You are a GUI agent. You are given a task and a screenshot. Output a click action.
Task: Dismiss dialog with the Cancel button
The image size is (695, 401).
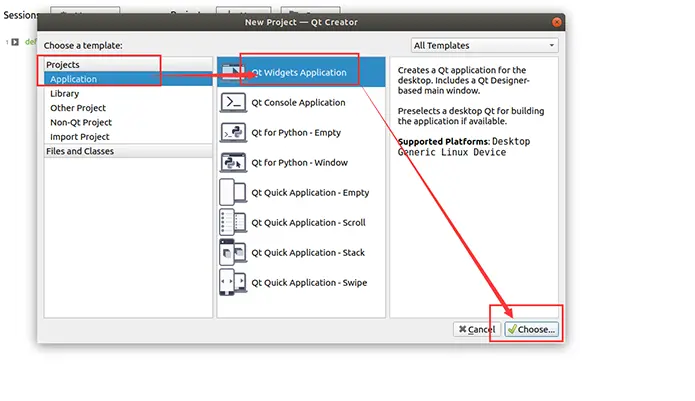point(477,329)
